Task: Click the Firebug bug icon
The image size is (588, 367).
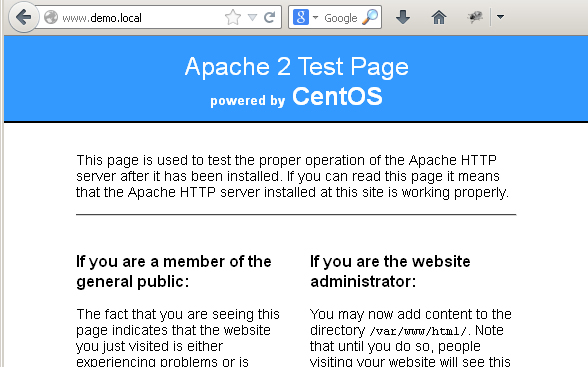Action: pyautogui.click(x=475, y=17)
